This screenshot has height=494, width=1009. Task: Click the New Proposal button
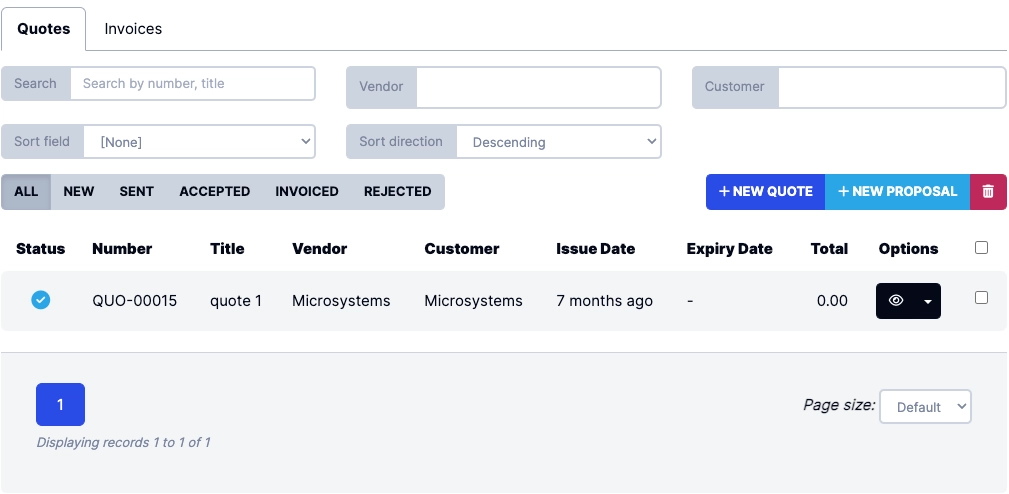pos(897,191)
